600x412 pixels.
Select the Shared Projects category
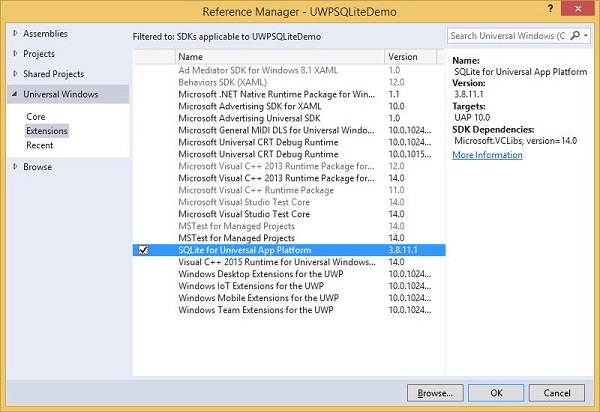click(53, 74)
